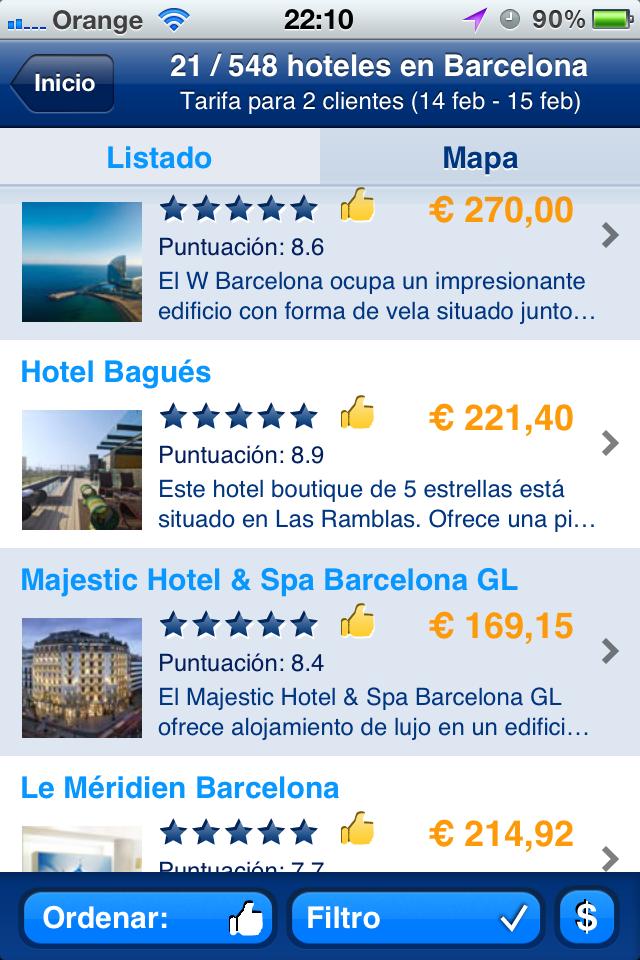
Task: Tap the location arrow in status bar
Action: [x=474, y=19]
